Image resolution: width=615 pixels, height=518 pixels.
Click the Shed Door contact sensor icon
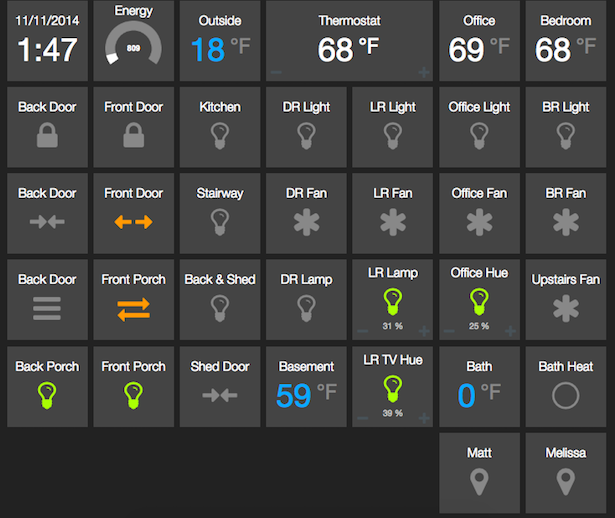[220, 395]
